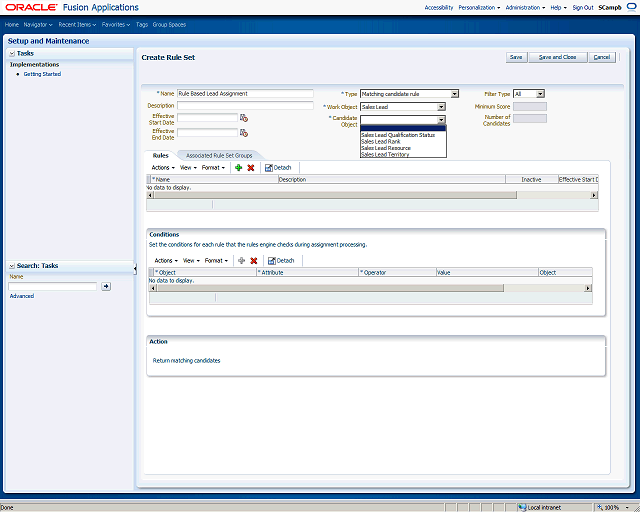640x512 pixels.
Task: Select Sales Lead Territory option
Action: pyautogui.click(x=385, y=154)
